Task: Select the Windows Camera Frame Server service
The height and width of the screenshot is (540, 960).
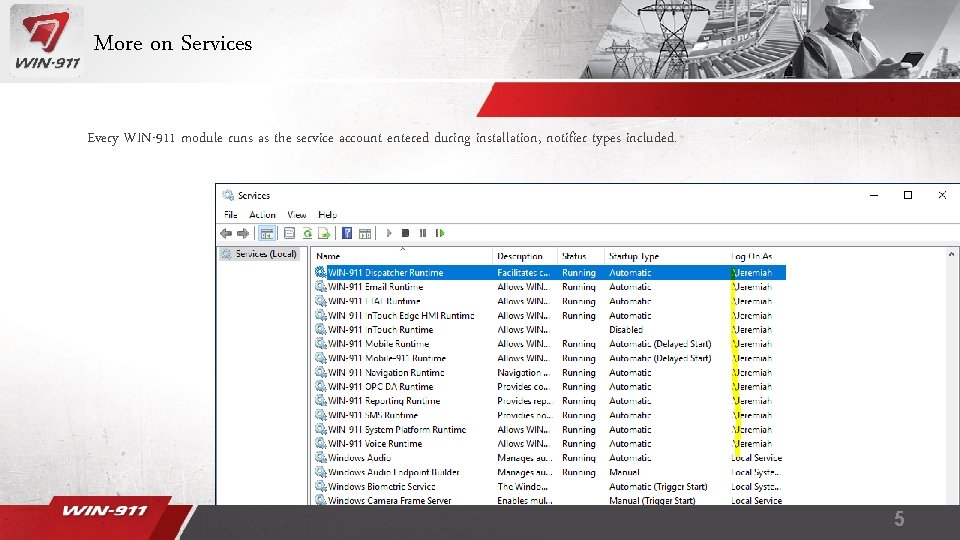Action: click(389, 500)
